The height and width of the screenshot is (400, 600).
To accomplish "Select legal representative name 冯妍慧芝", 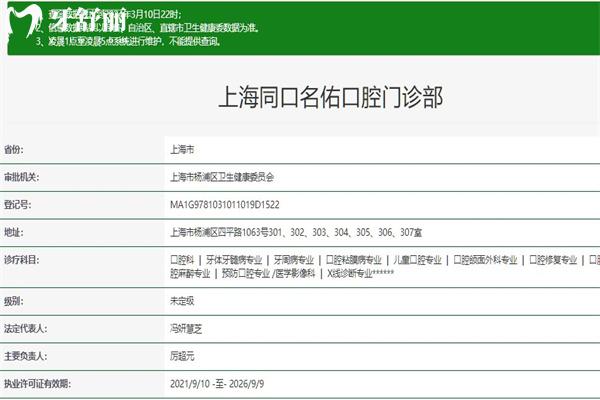I will coord(186,329).
